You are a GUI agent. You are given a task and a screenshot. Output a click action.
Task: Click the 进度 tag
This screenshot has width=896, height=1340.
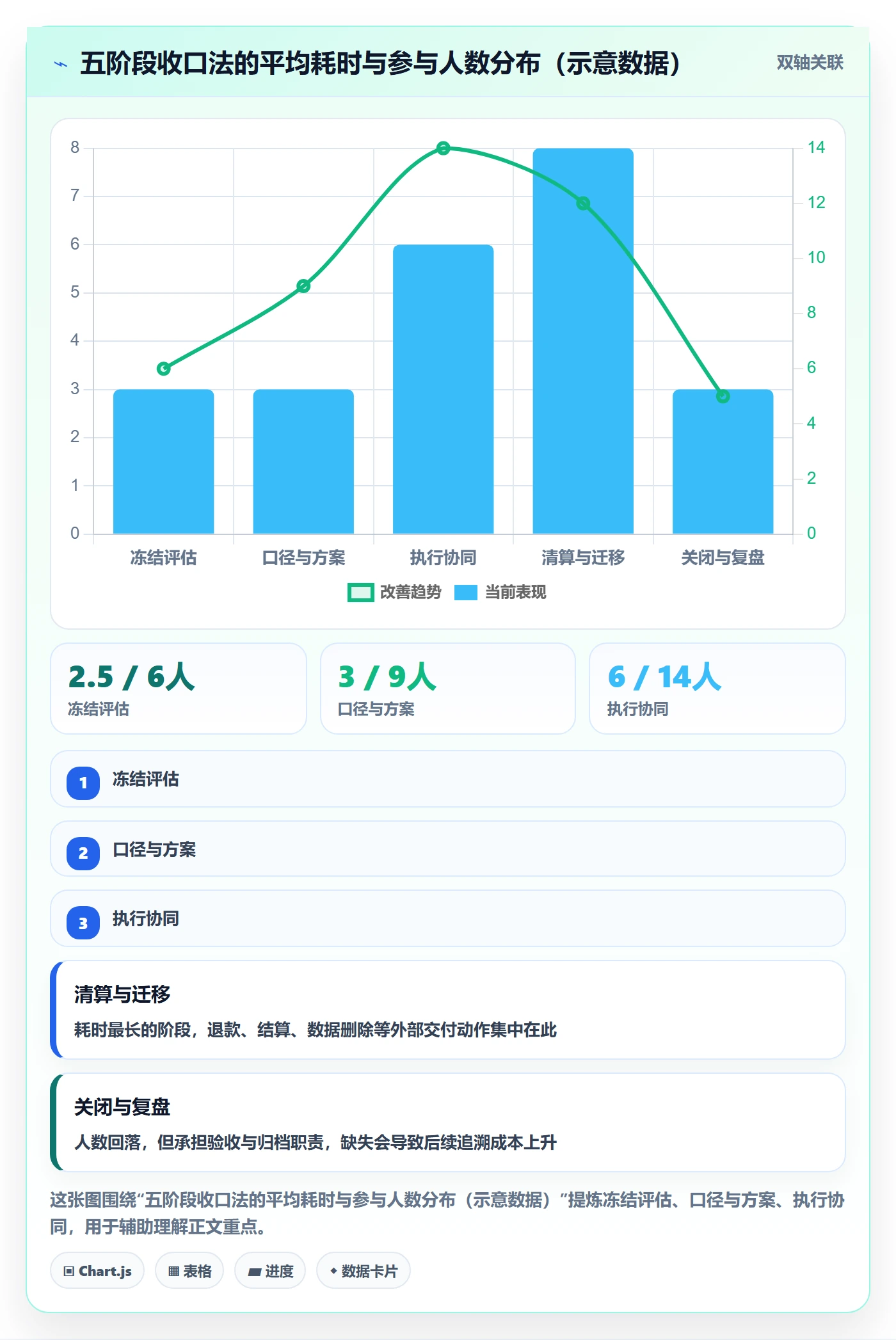[x=270, y=1271]
